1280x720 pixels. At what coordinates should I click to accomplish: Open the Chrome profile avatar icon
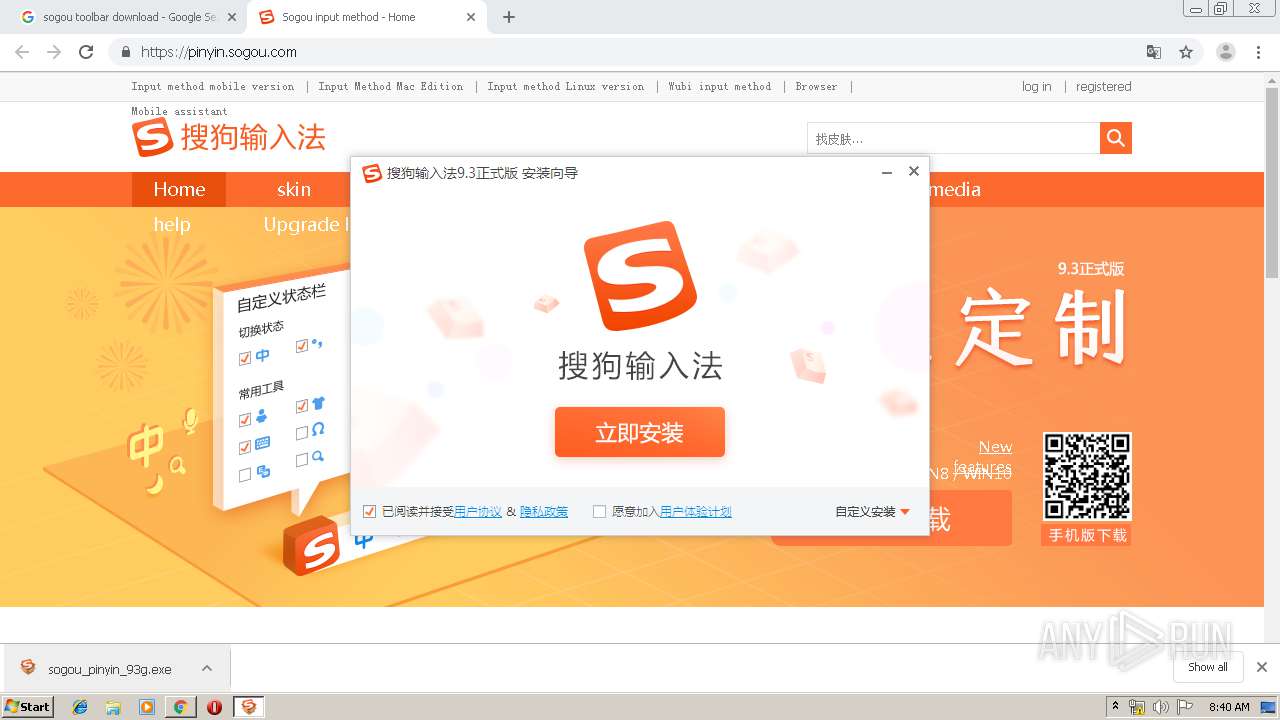[1225, 52]
